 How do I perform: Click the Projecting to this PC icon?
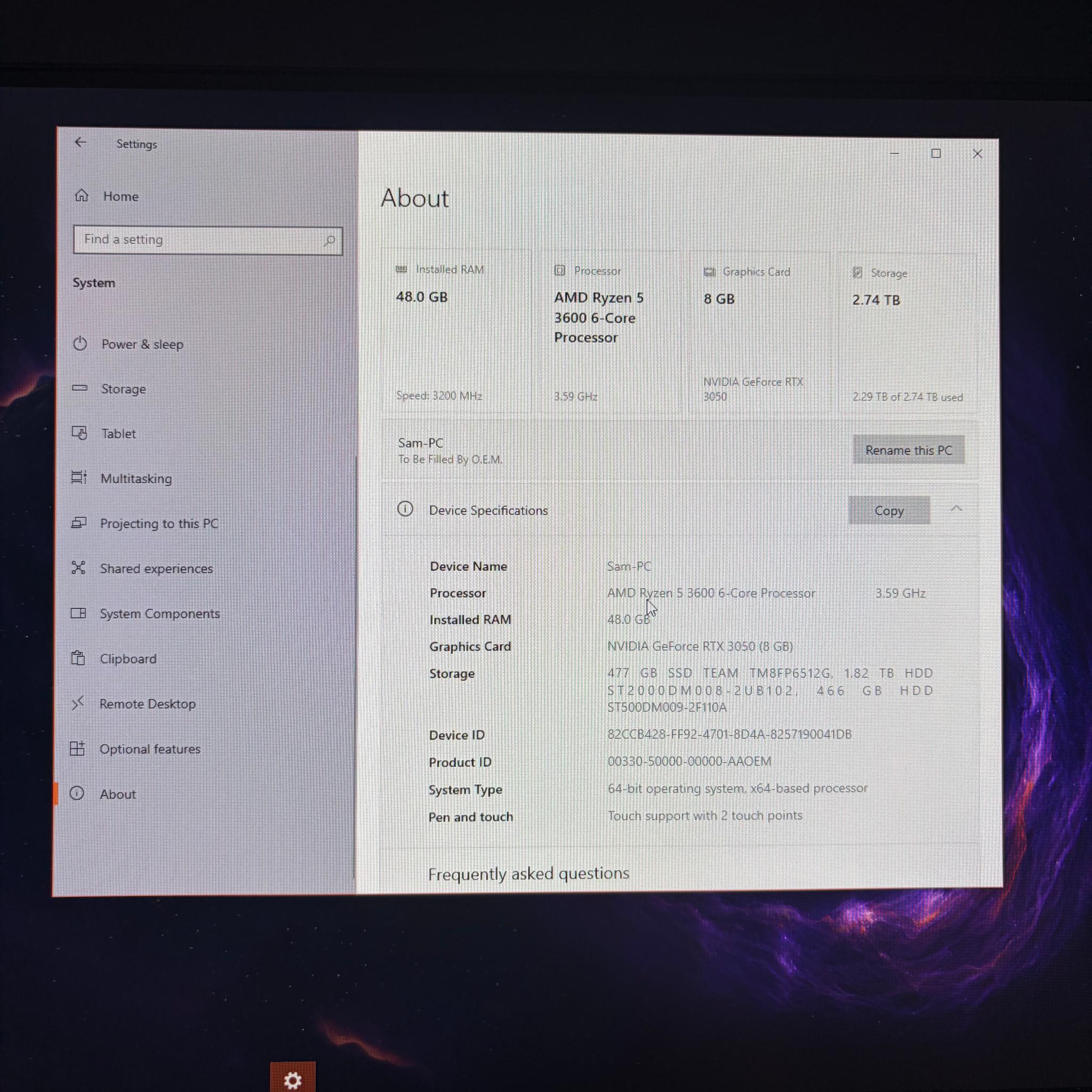point(78,523)
